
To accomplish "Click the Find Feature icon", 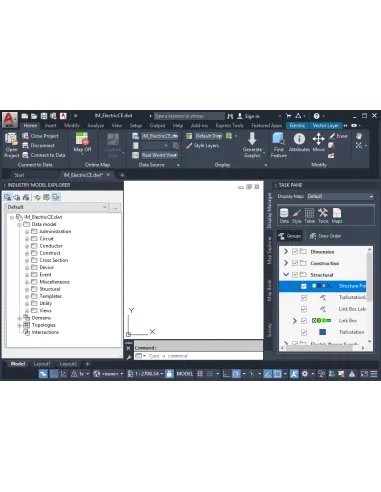I will pyautogui.click(x=278, y=139).
